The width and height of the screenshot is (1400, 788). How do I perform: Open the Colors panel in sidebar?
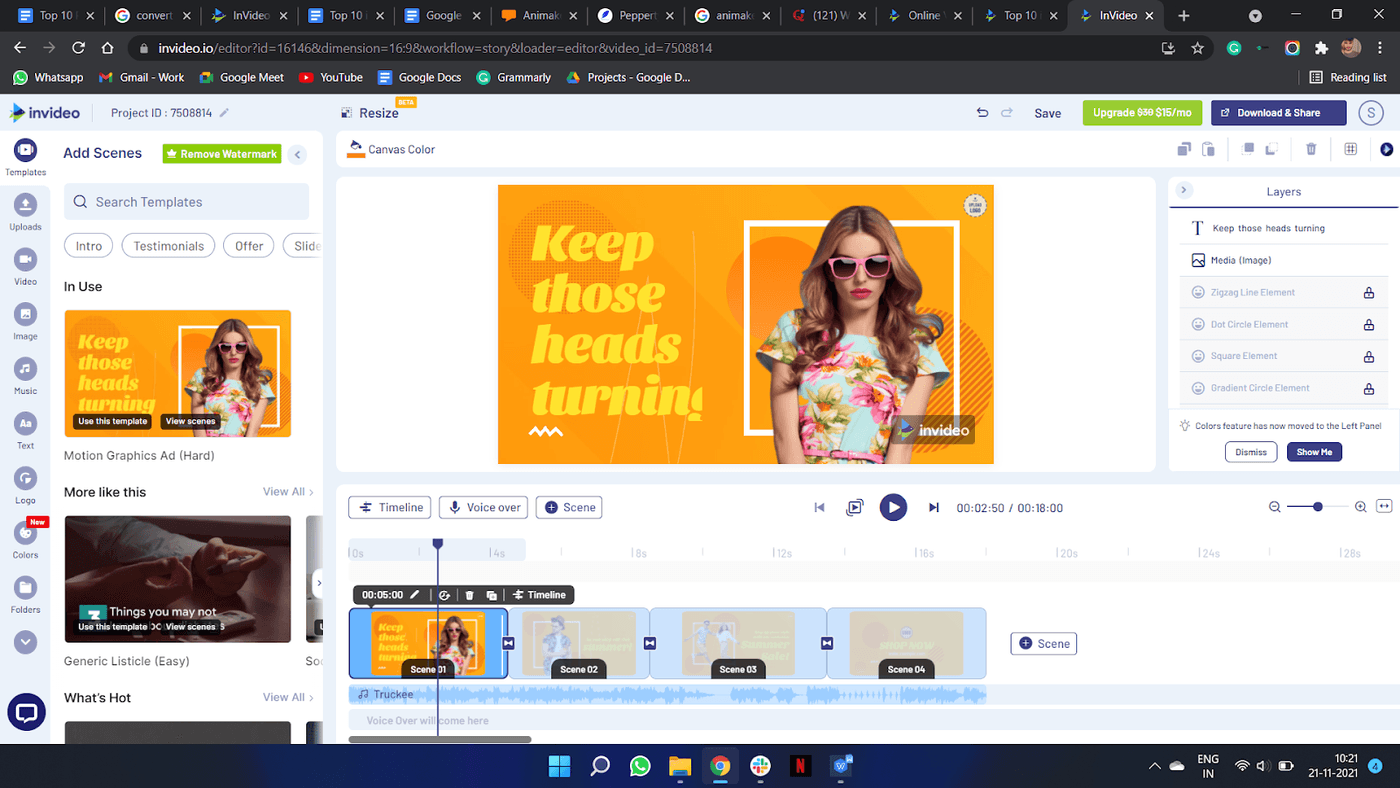pos(25,534)
